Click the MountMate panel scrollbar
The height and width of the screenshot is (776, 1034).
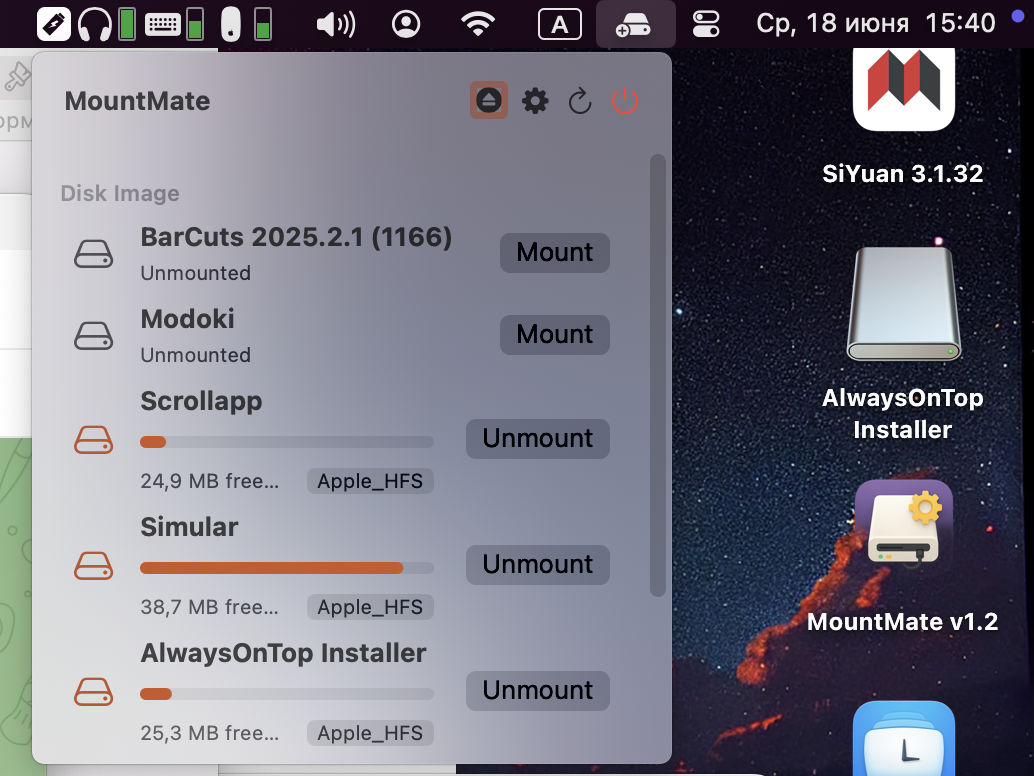657,375
